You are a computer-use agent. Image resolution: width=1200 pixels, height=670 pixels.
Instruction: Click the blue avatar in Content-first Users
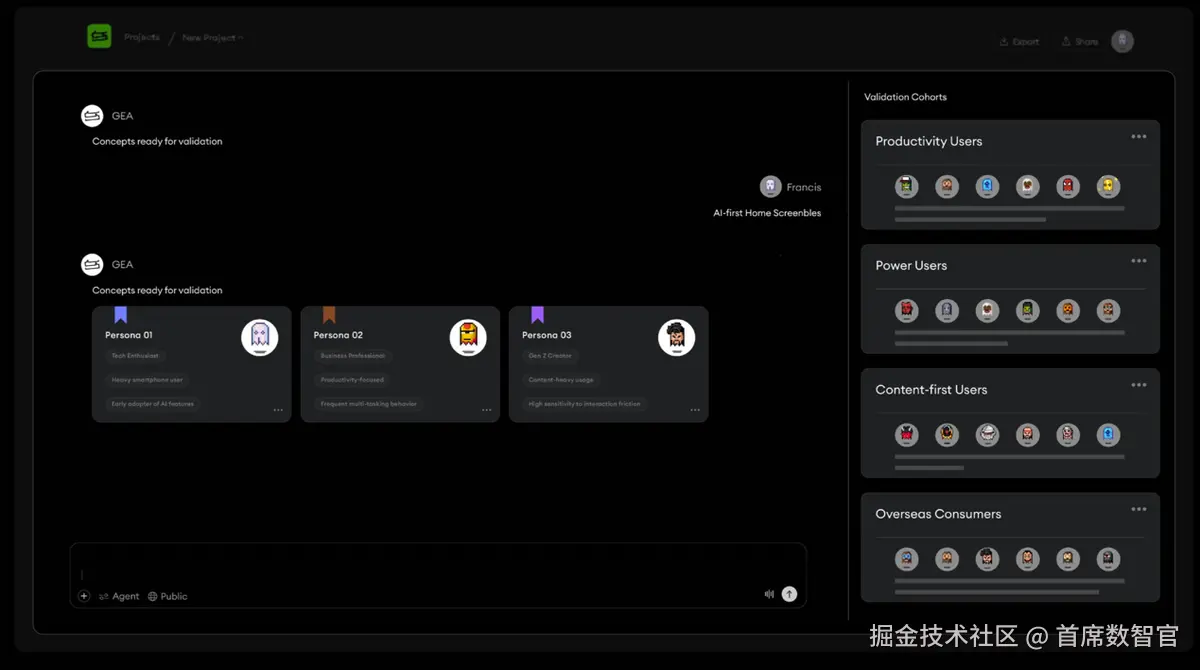pyautogui.click(x=1108, y=435)
